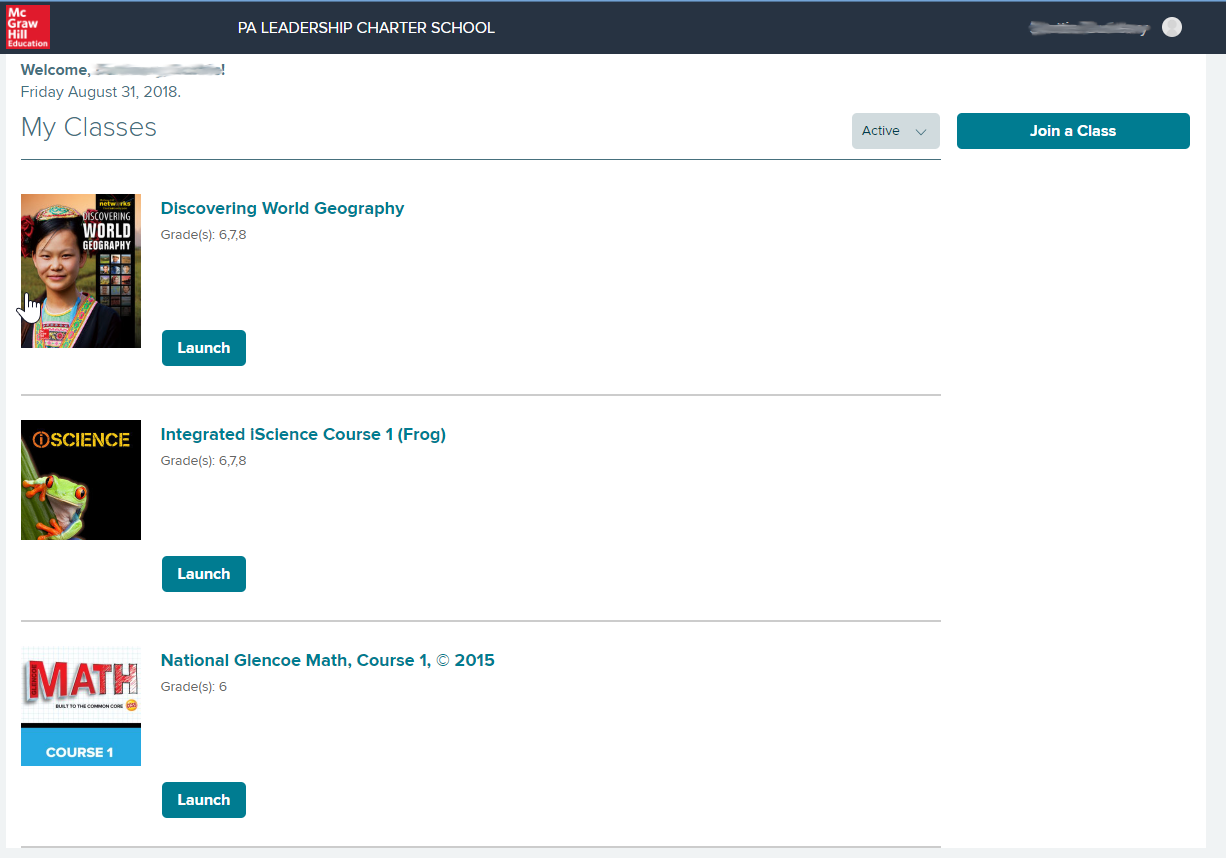Click the blurred username in the header

1089,28
